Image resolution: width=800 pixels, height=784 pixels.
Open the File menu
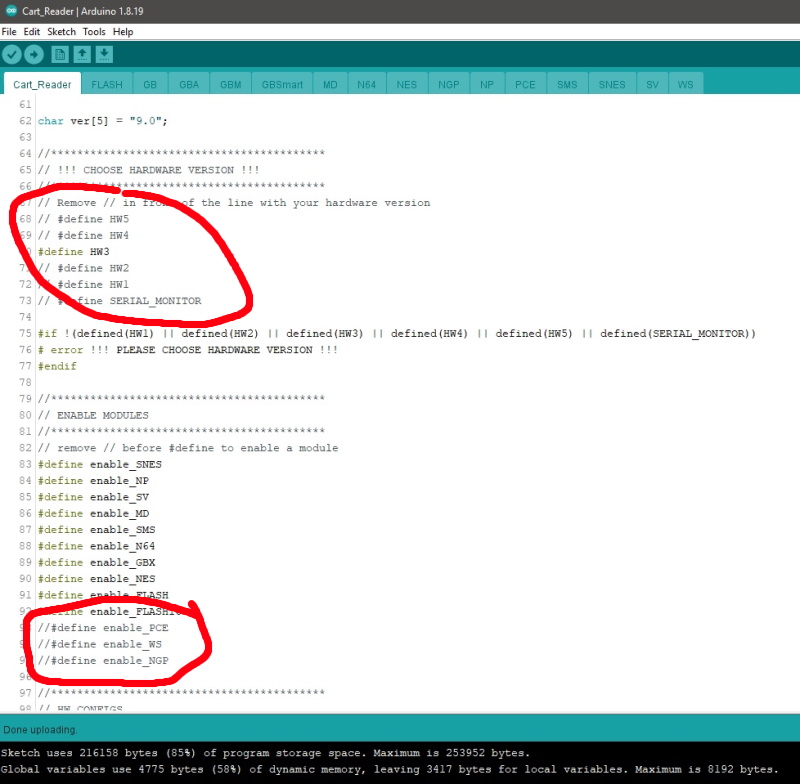9,32
